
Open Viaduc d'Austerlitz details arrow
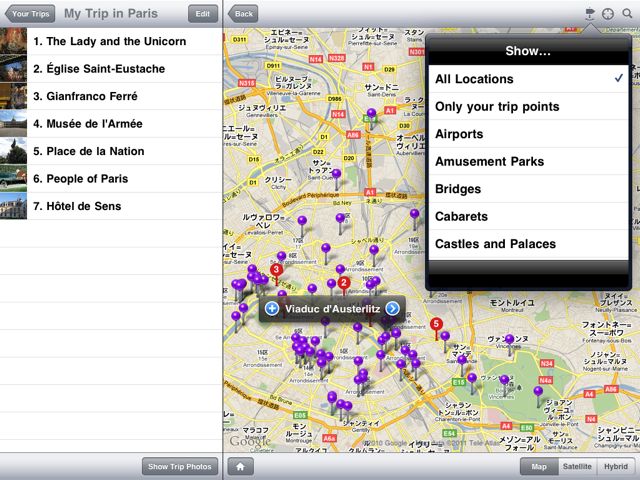pos(392,309)
